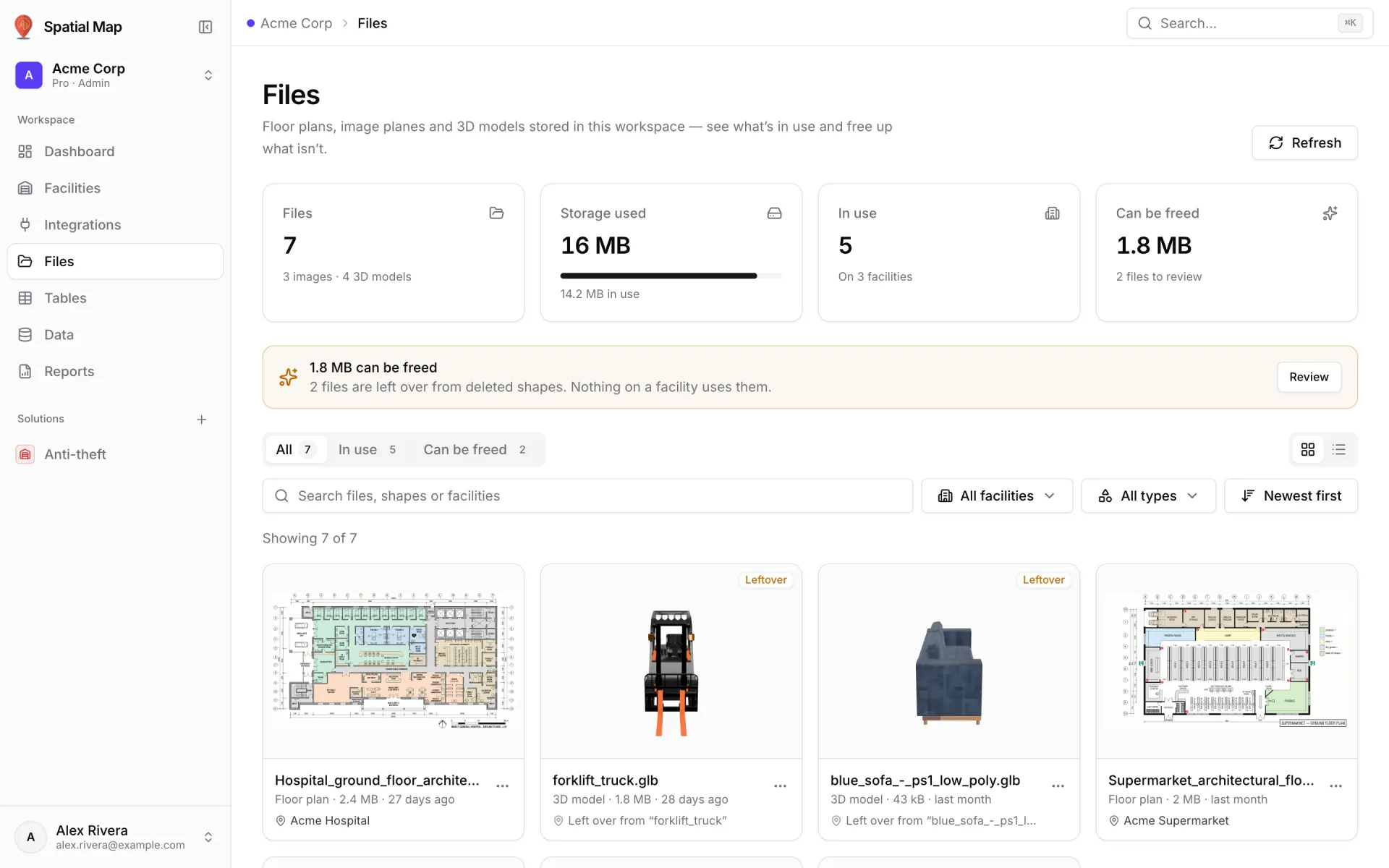
Task: Click the Spatial Map logo
Action: click(24, 27)
